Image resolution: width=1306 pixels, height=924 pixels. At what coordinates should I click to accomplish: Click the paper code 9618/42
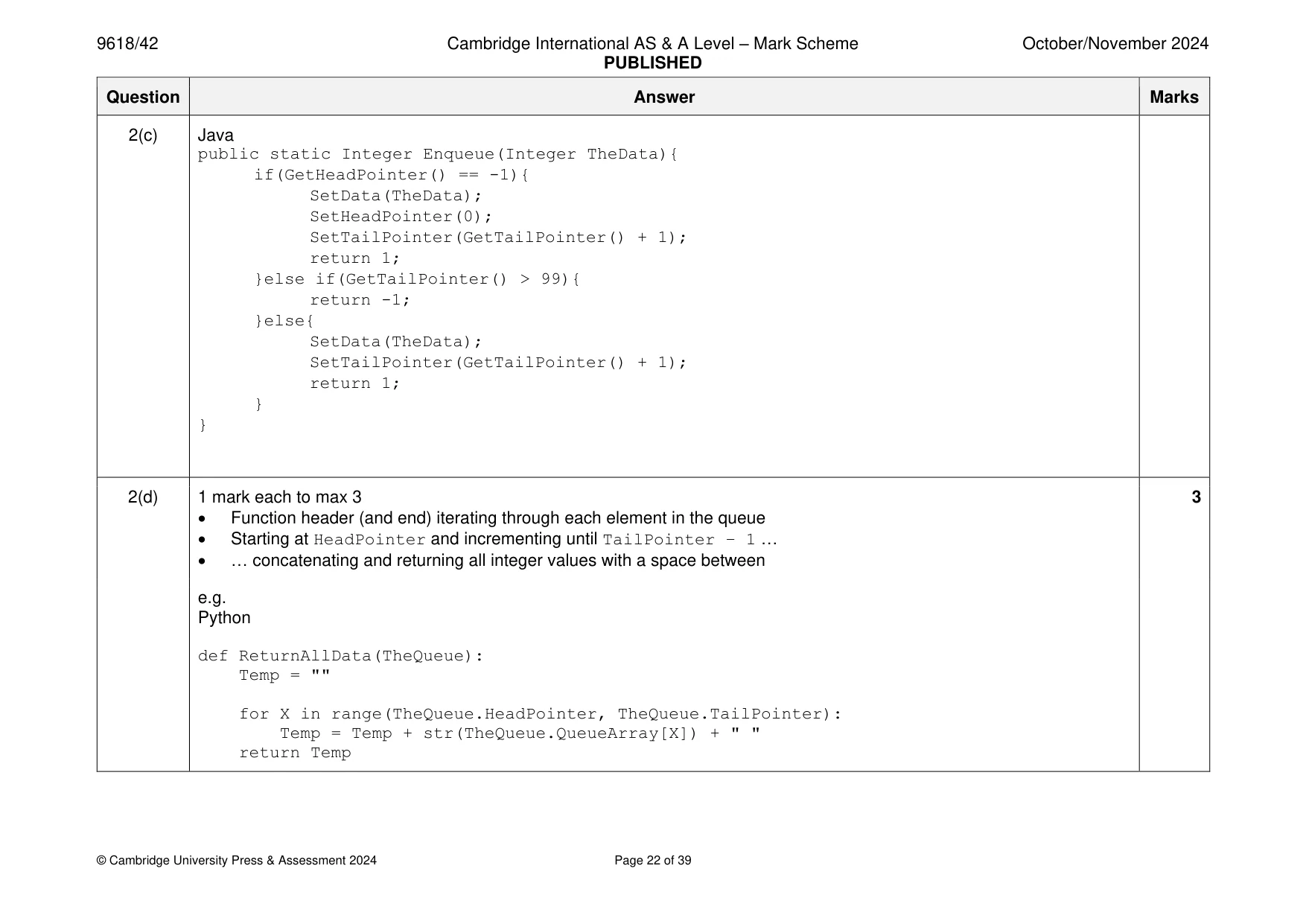[127, 44]
